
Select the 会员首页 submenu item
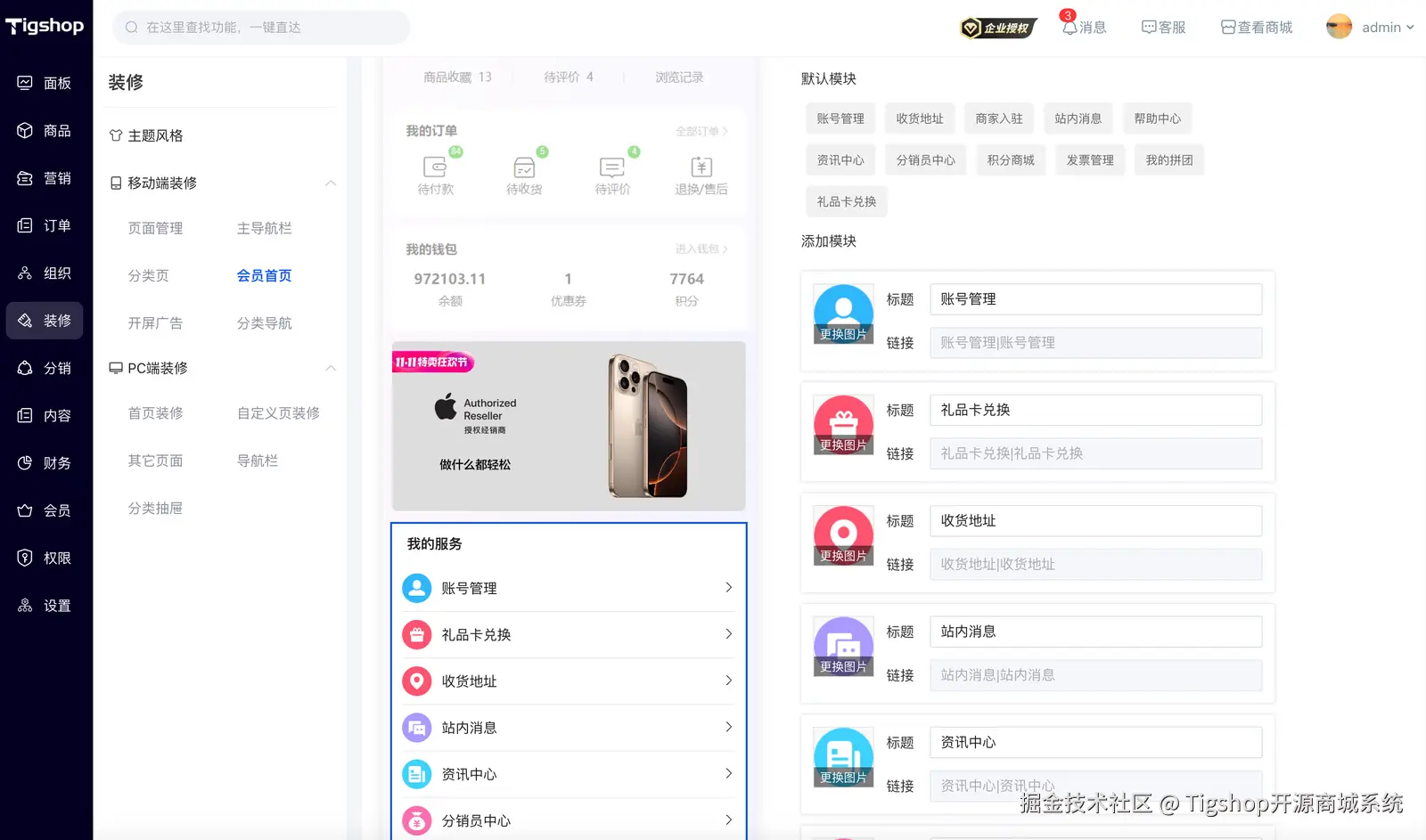coord(264,275)
